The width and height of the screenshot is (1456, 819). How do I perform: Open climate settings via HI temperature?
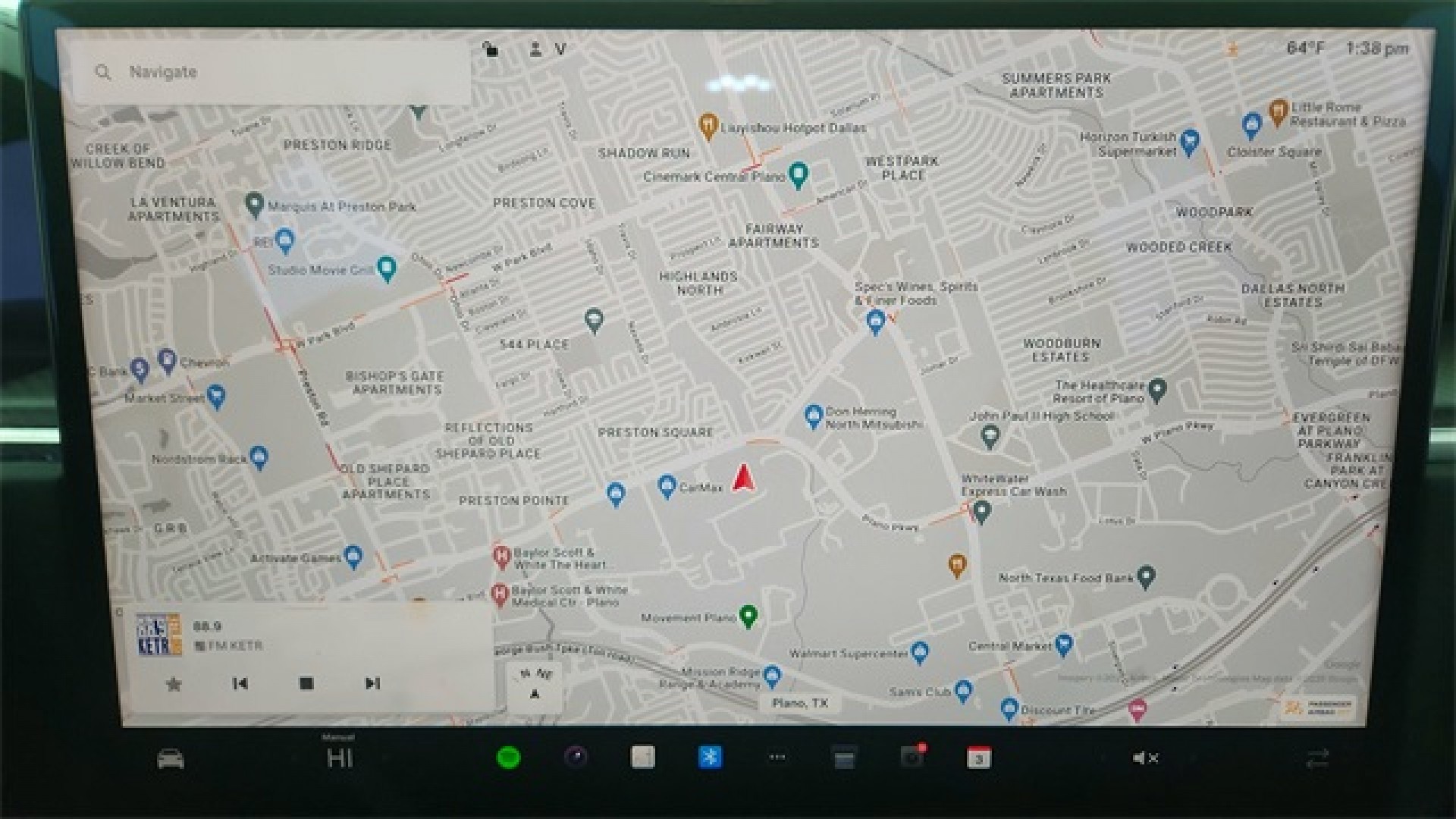coord(339,758)
